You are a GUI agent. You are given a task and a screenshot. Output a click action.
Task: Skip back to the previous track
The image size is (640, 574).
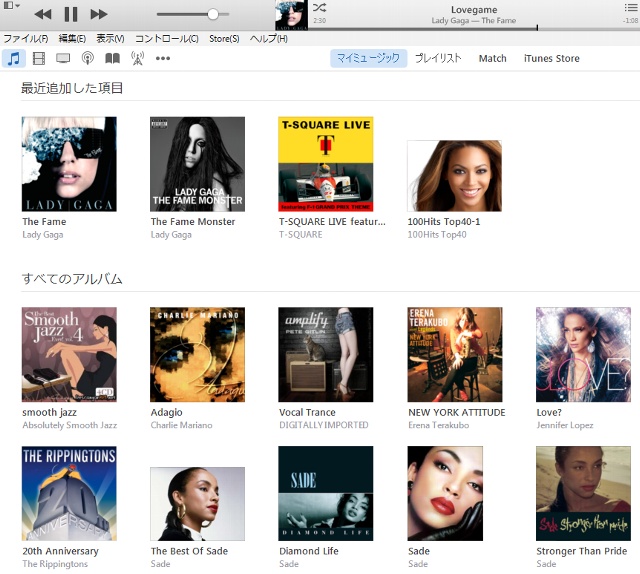click(x=43, y=15)
